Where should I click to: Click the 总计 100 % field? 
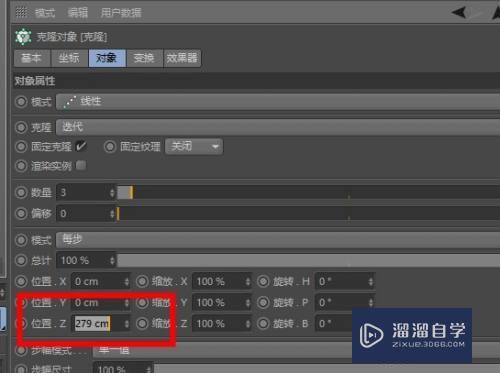click(86, 260)
